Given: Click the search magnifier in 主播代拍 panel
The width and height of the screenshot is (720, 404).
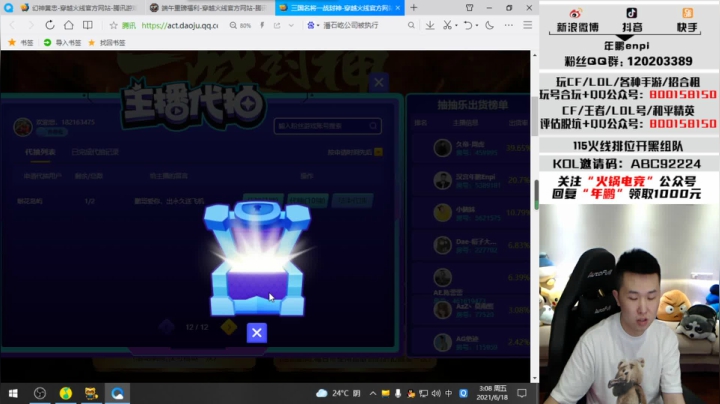Looking at the screenshot, I should tap(373, 126).
